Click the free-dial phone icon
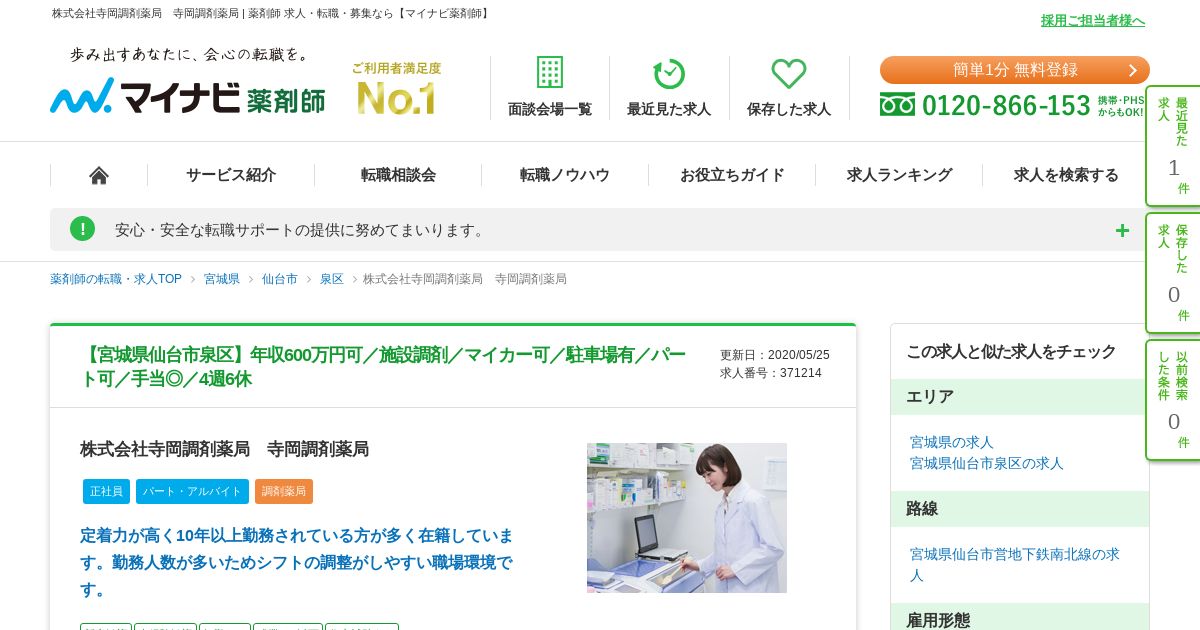This screenshot has width=1200, height=630. tap(897, 105)
